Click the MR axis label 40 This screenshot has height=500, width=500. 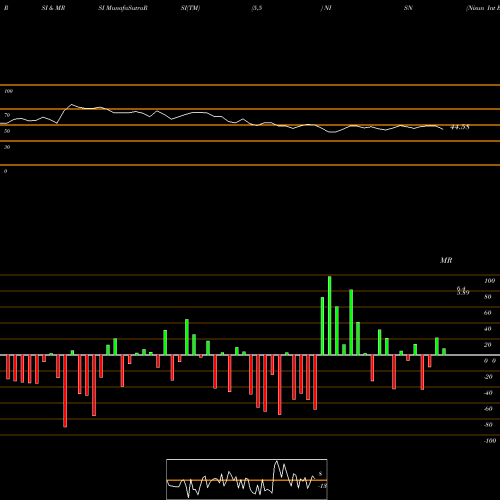click(x=488, y=329)
